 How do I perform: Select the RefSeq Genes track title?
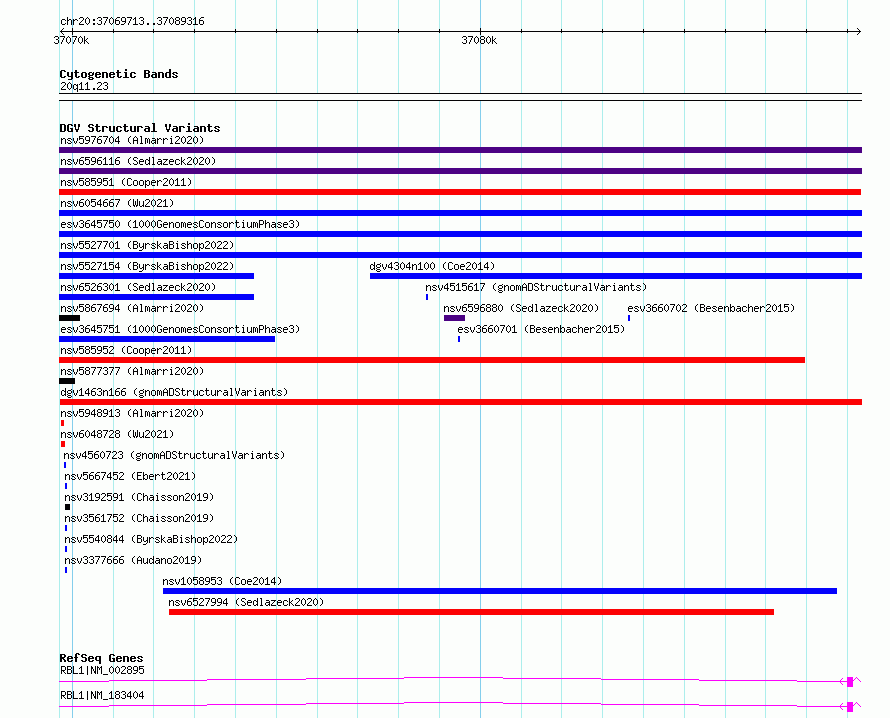(101, 658)
